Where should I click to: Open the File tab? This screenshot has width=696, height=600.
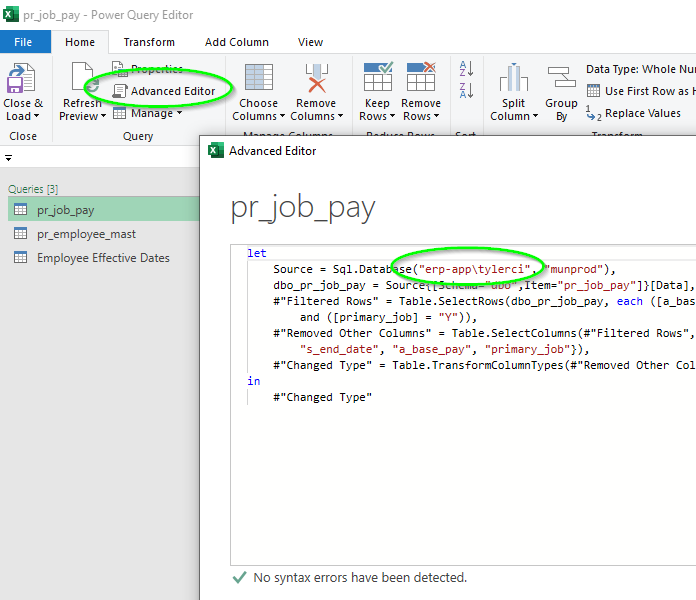click(x=25, y=42)
